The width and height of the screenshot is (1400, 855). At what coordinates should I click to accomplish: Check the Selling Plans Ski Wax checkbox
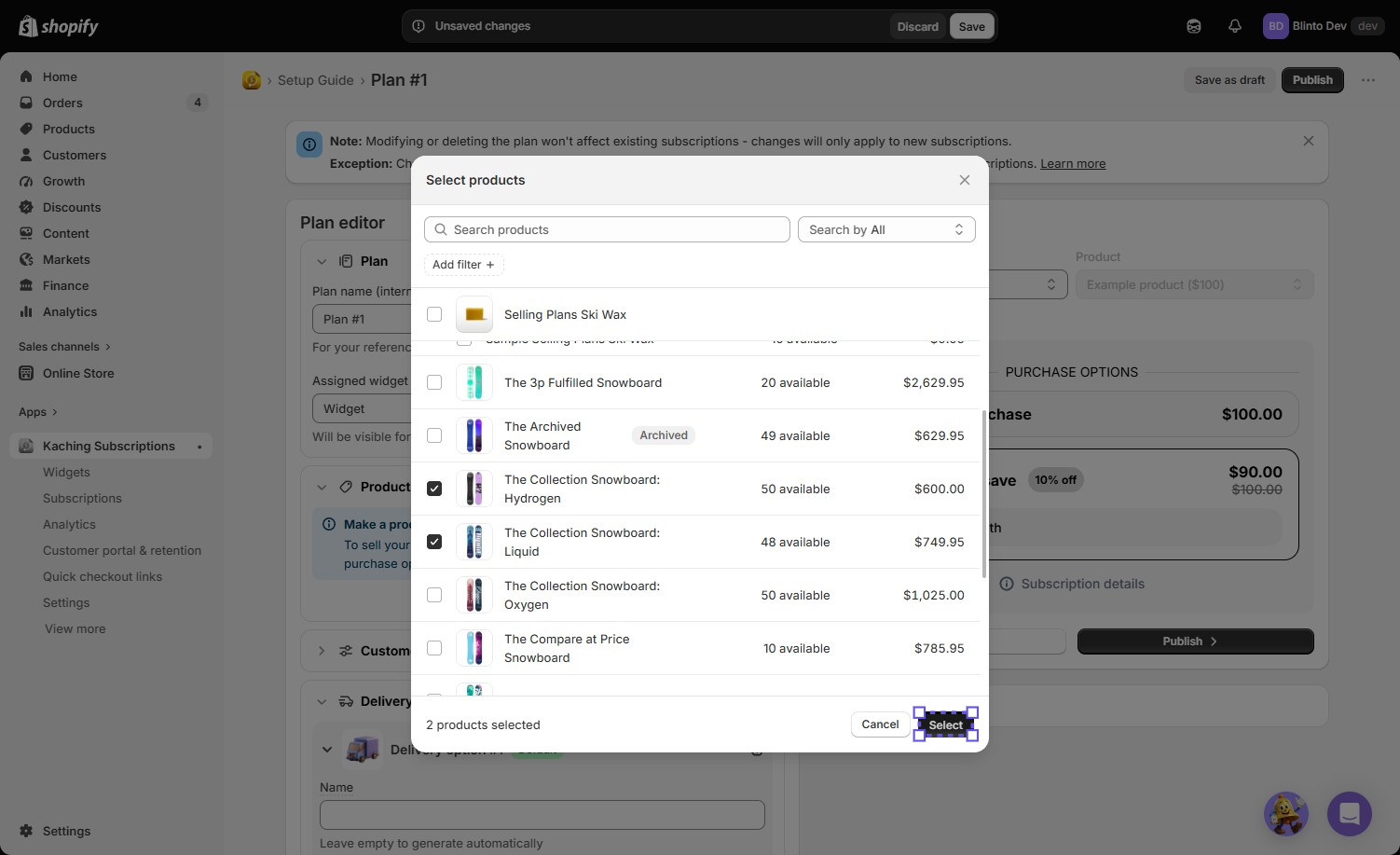[434, 314]
